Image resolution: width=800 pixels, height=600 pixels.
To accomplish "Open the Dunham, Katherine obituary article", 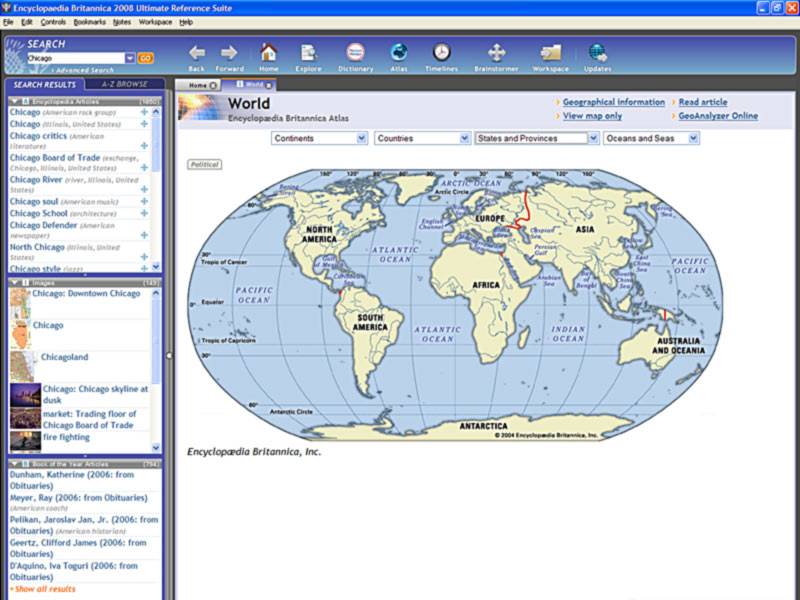I will (72, 480).
